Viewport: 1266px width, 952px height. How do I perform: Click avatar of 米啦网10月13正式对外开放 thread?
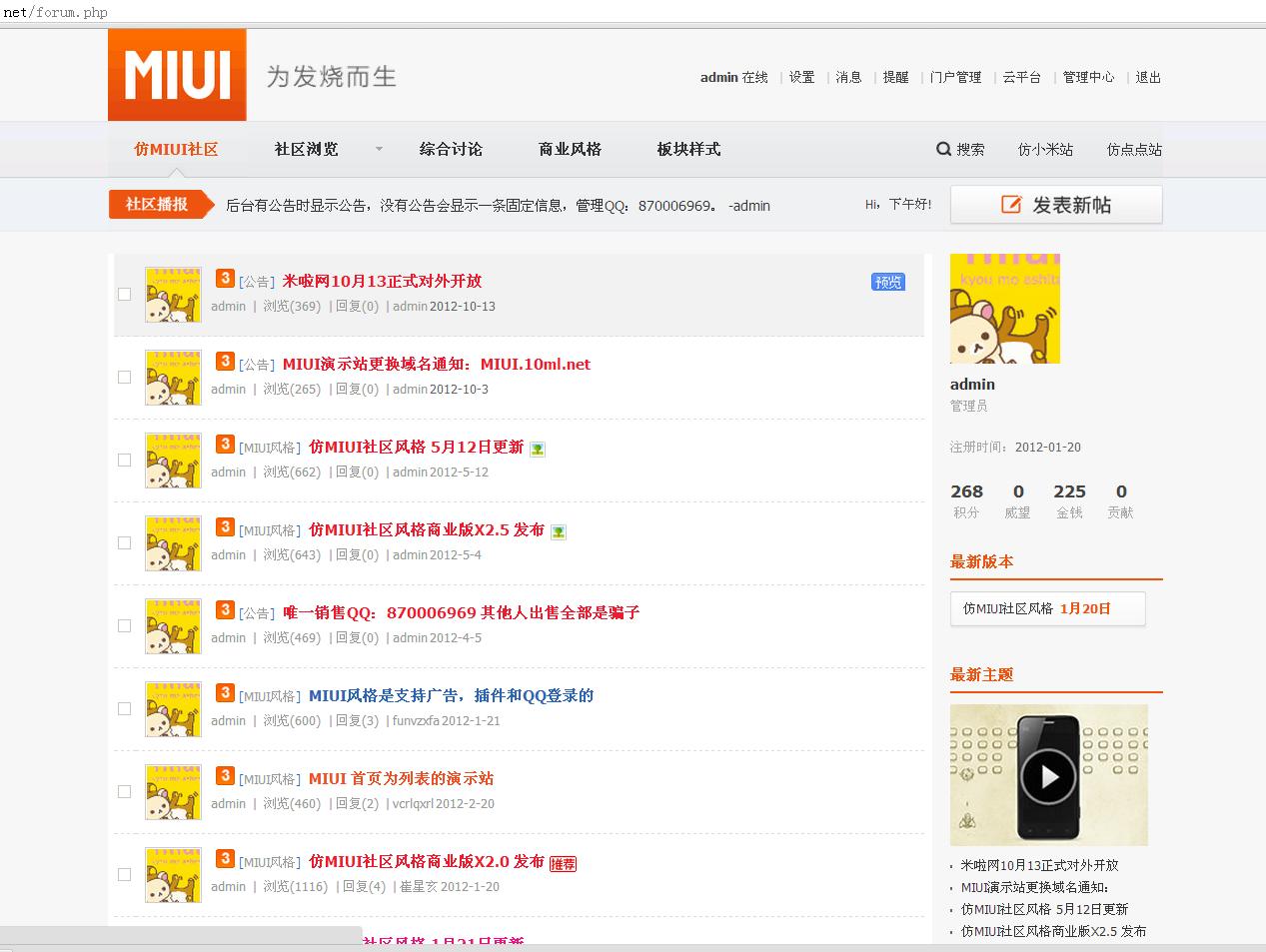173,294
